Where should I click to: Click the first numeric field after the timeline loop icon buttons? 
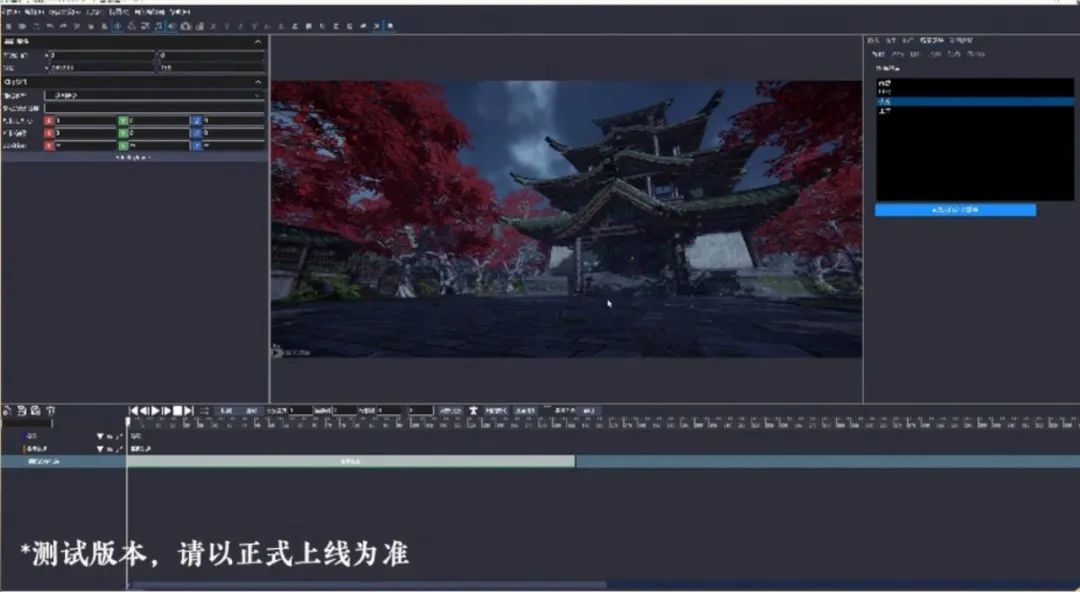300,411
